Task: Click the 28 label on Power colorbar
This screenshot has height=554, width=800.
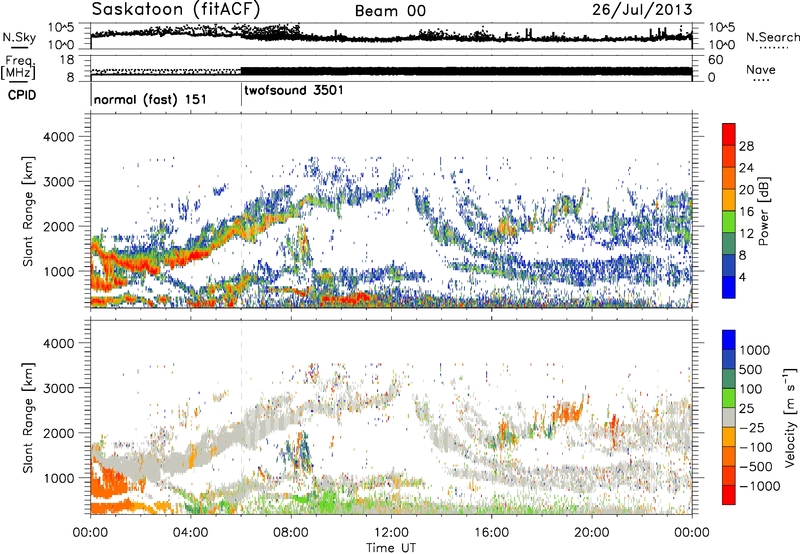Action: [746, 146]
